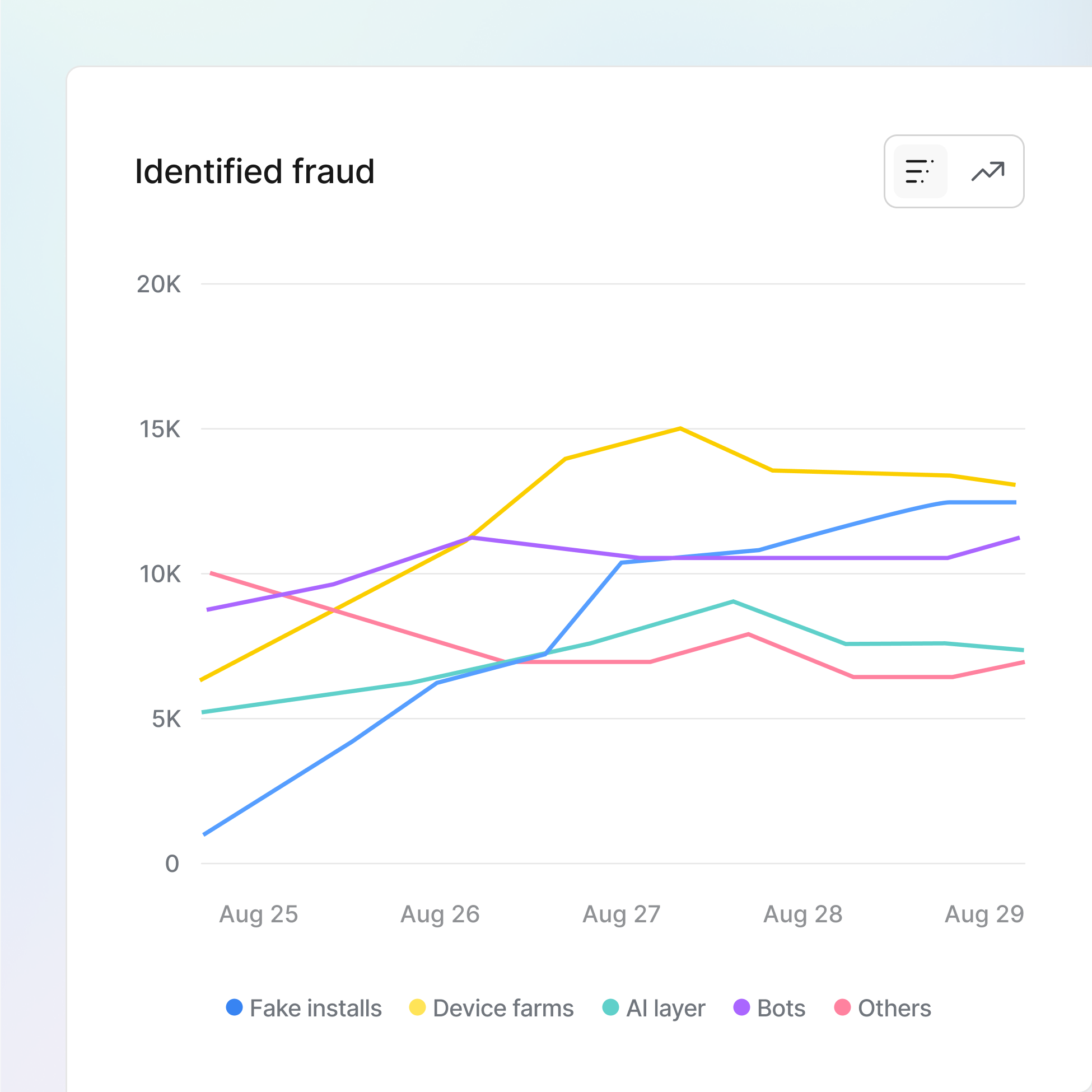Click the Aug 25 axis label
1092x1092 pixels.
coord(259,914)
